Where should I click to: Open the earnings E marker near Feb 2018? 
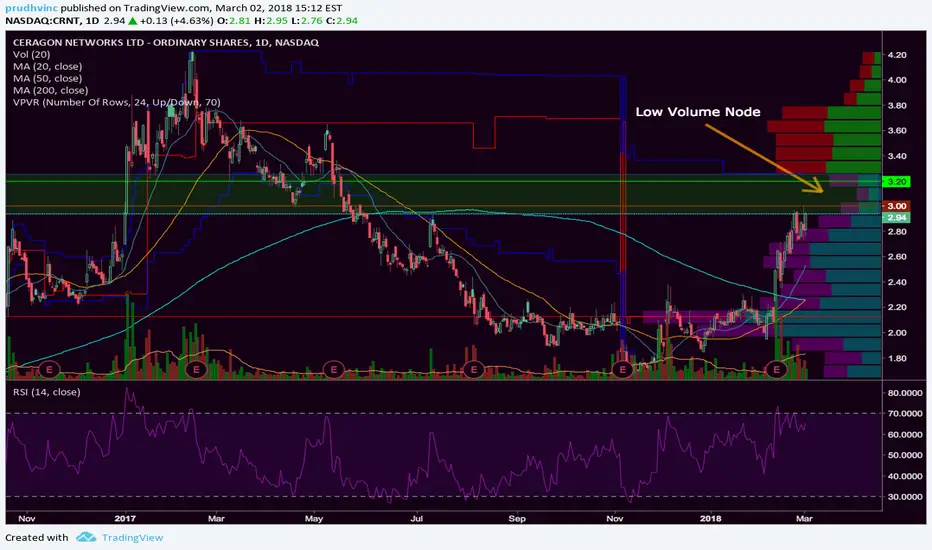point(776,370)
